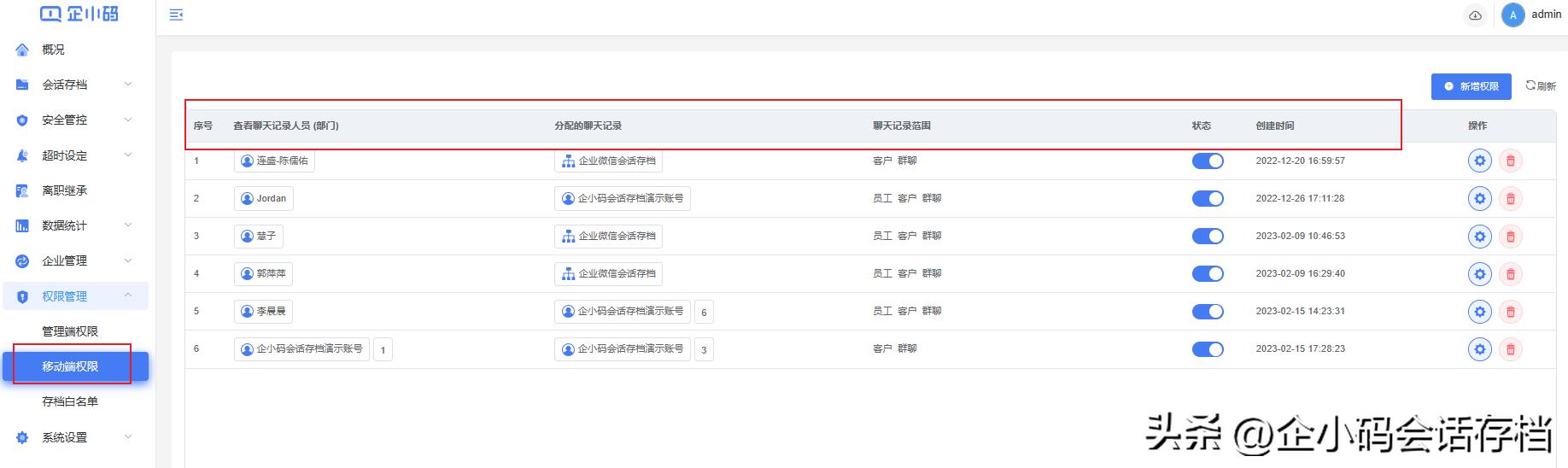Click the 企小码 logo
The height and width of the screenshot is (468, 1568).
79,14
